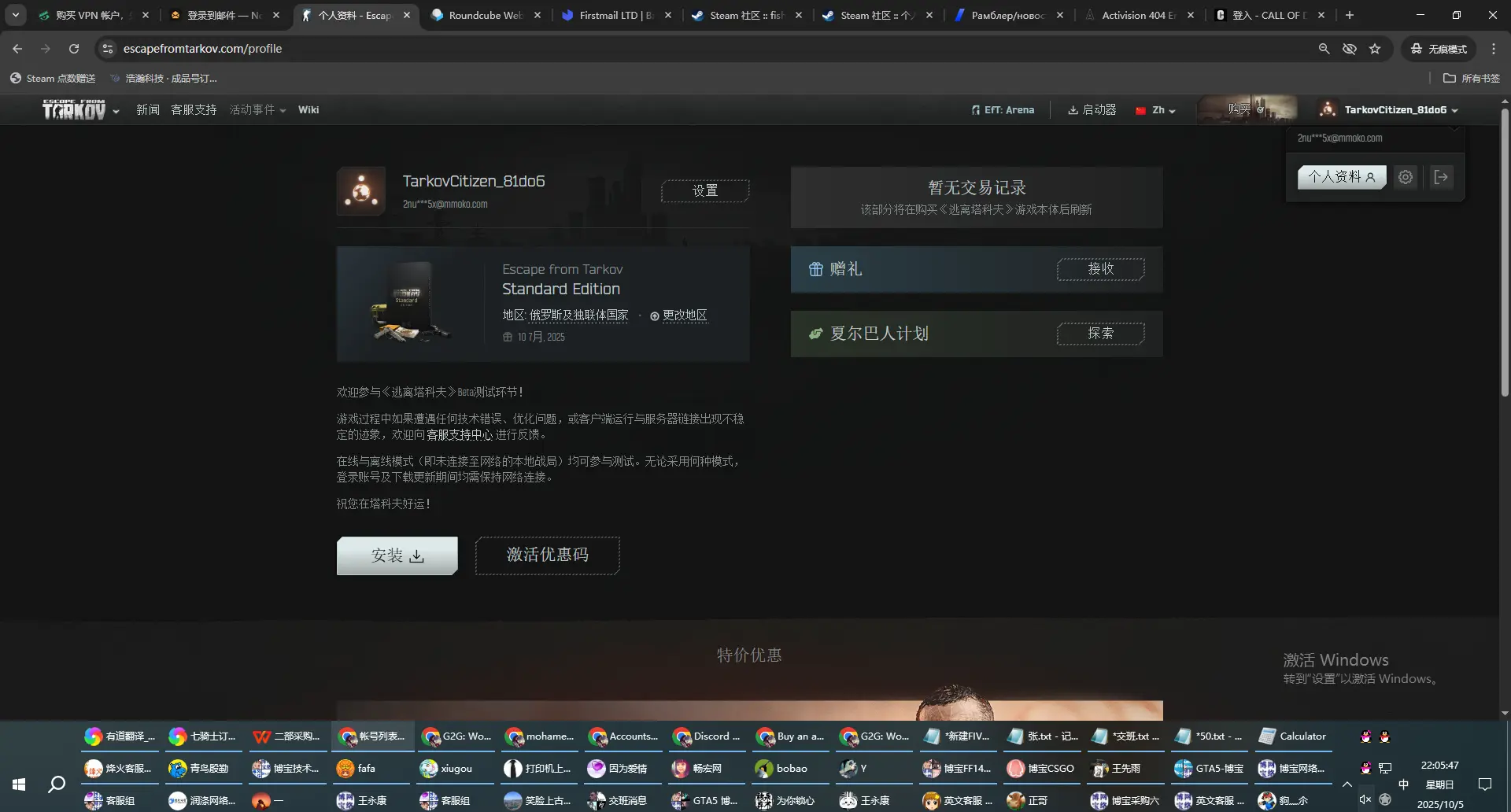Log out using the exit icon
Image resolution: width=1511 pixels, height=812 pixels.
point(1441,177)
